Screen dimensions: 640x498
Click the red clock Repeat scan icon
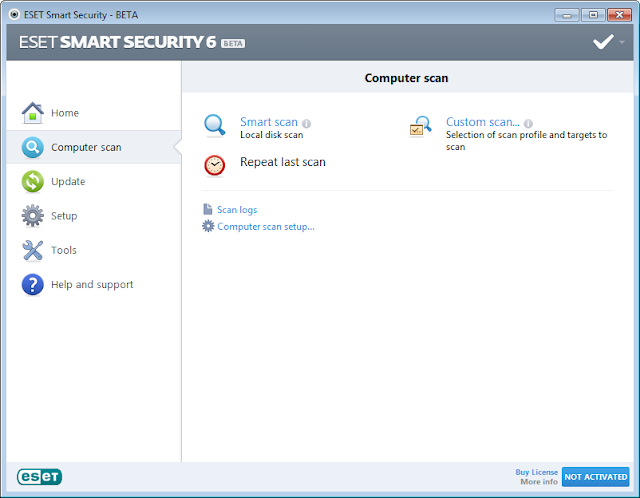point(215,166)
